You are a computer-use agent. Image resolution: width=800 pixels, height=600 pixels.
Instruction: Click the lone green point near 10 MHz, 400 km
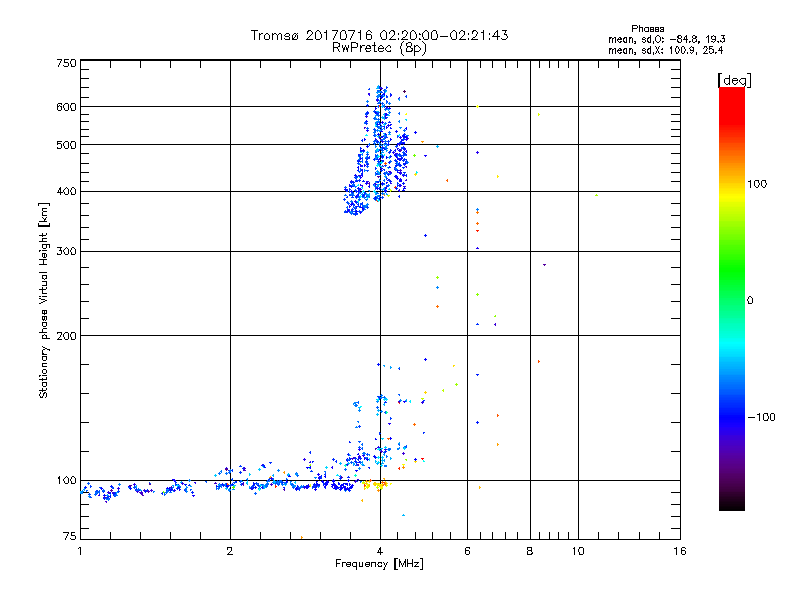(x=596, y=195)
